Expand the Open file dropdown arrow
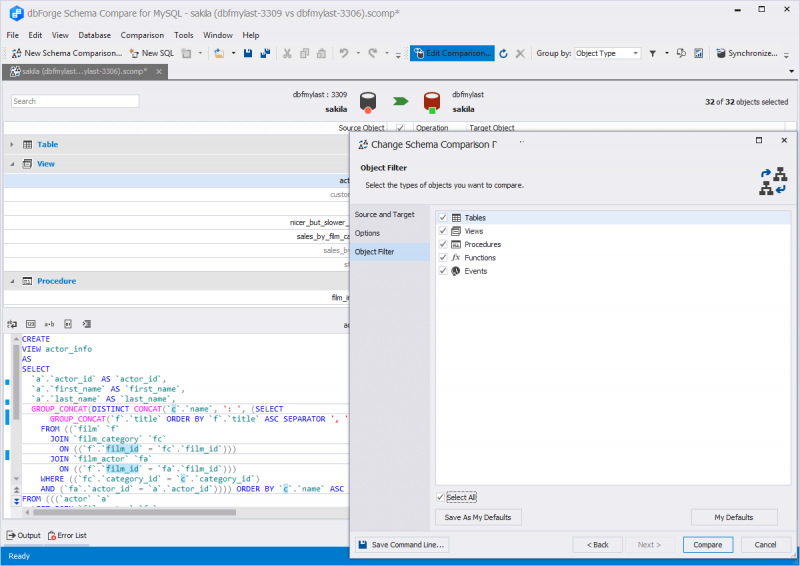 click(x=234, y=53)
